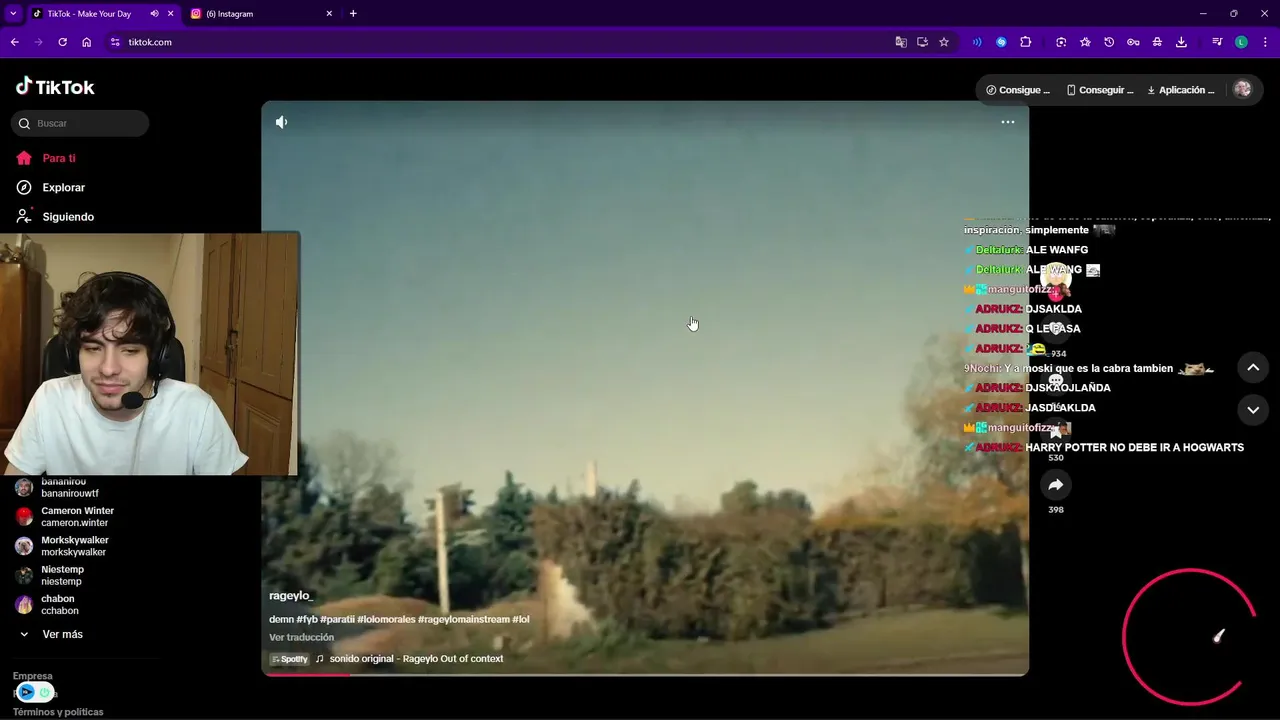This screenshot has height=720, width=1280.
Task: Reload the page
Action: pyautogui.click(x=62, y=42)
